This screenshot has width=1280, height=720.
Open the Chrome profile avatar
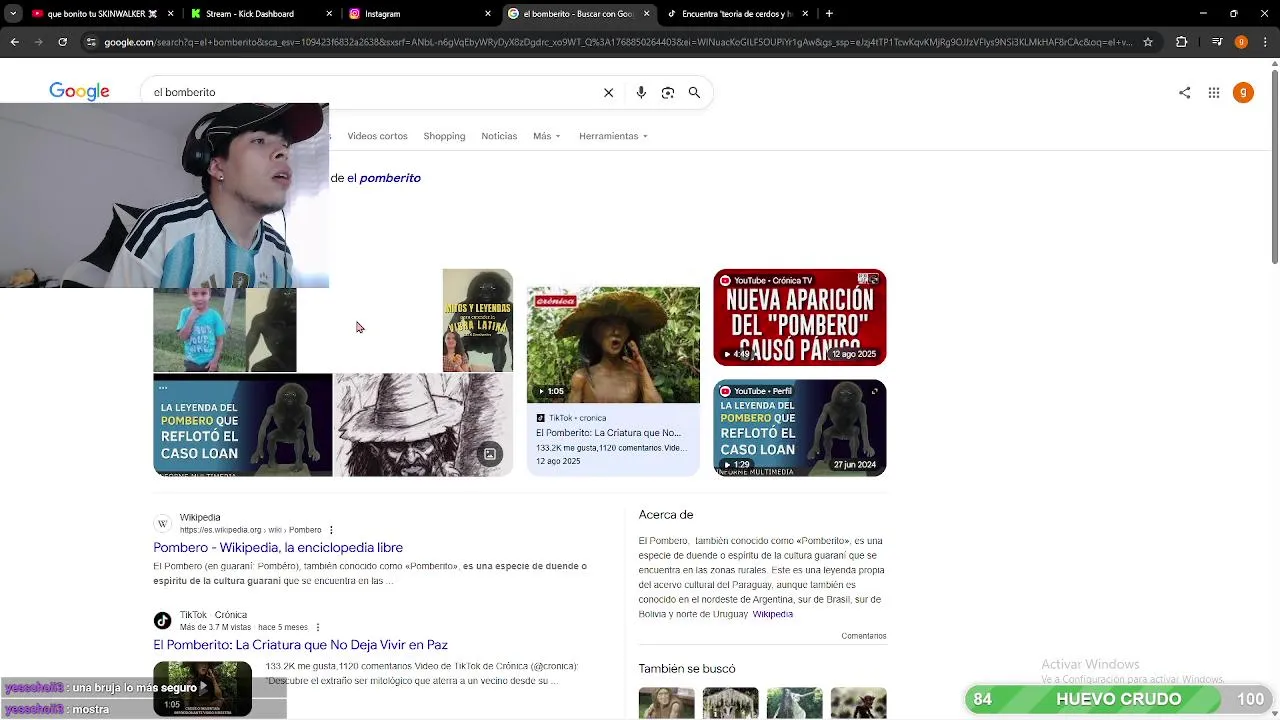click(x=1241, y=42)
